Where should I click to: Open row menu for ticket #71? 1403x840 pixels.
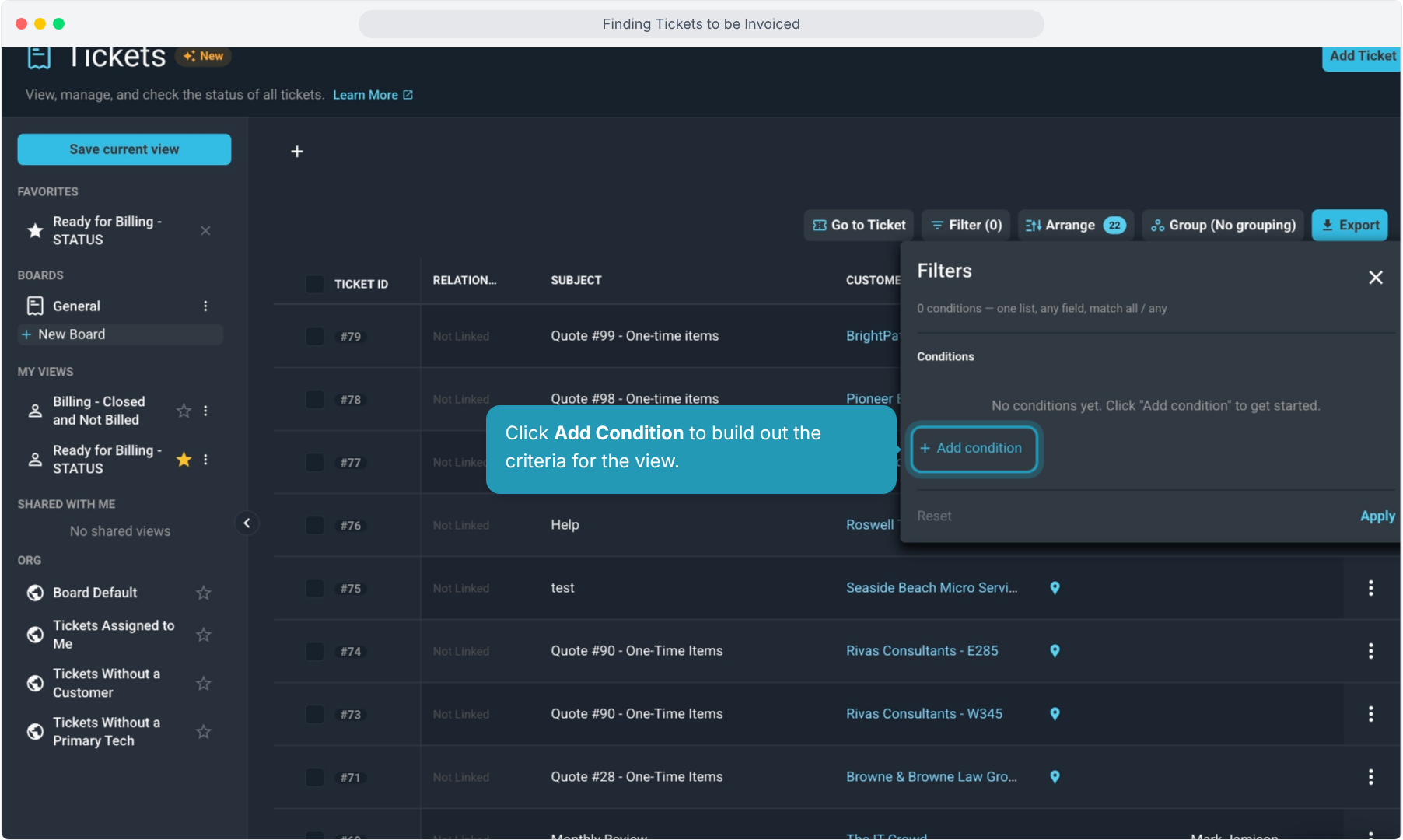1370,777
